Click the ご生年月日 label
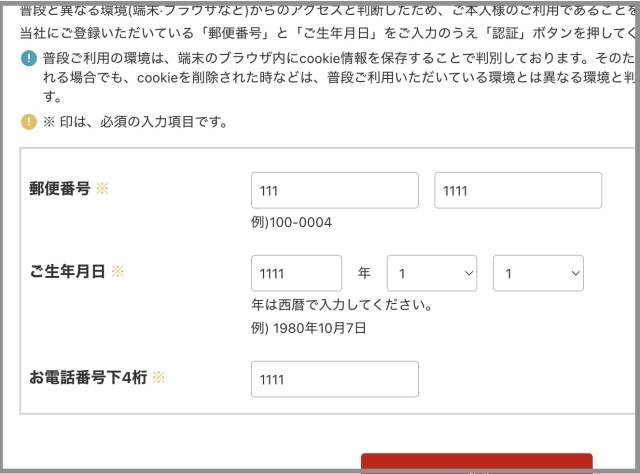640x474 pixels. (x=69, y=272)
